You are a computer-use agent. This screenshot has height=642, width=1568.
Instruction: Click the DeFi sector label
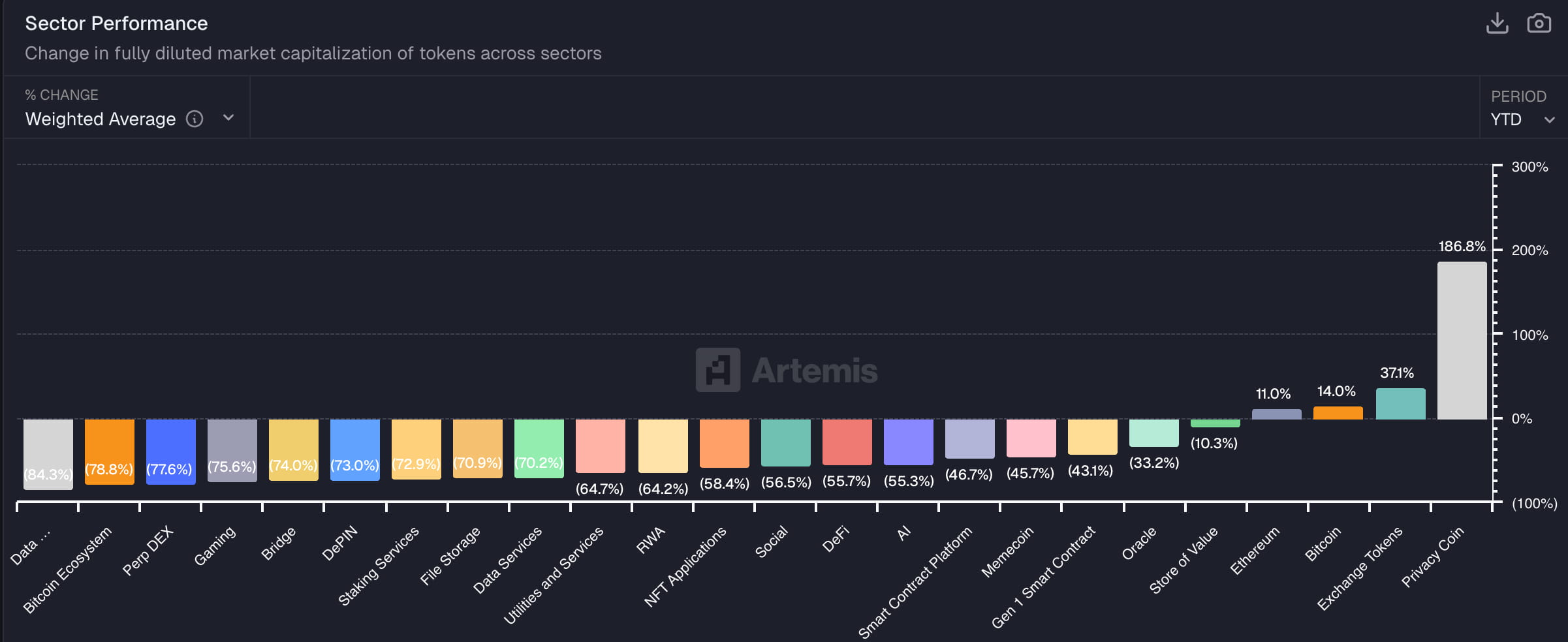tap(838, 540)
